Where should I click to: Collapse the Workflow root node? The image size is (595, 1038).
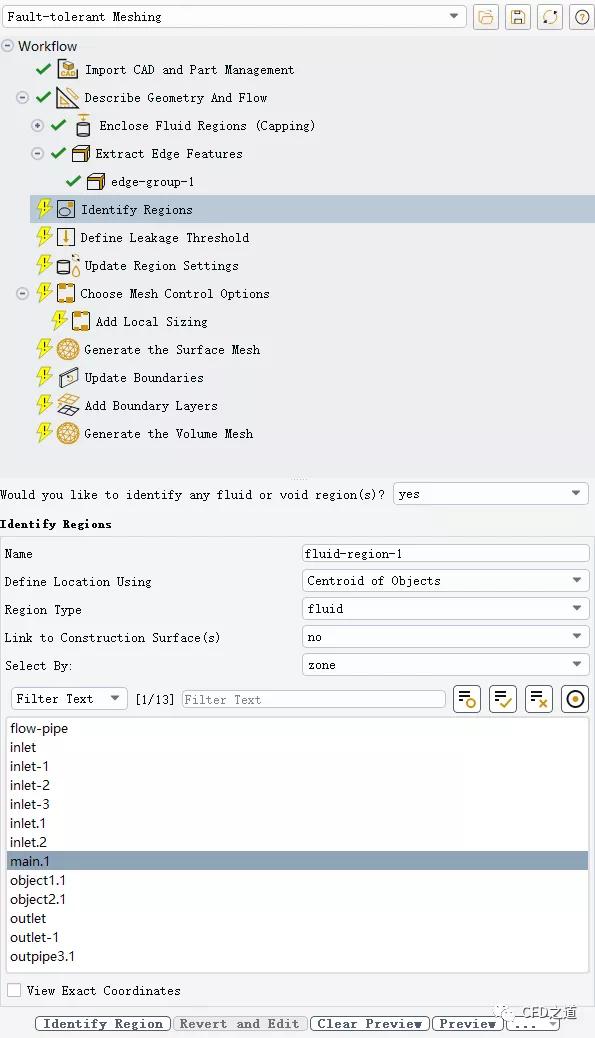(x=8, y=46)
